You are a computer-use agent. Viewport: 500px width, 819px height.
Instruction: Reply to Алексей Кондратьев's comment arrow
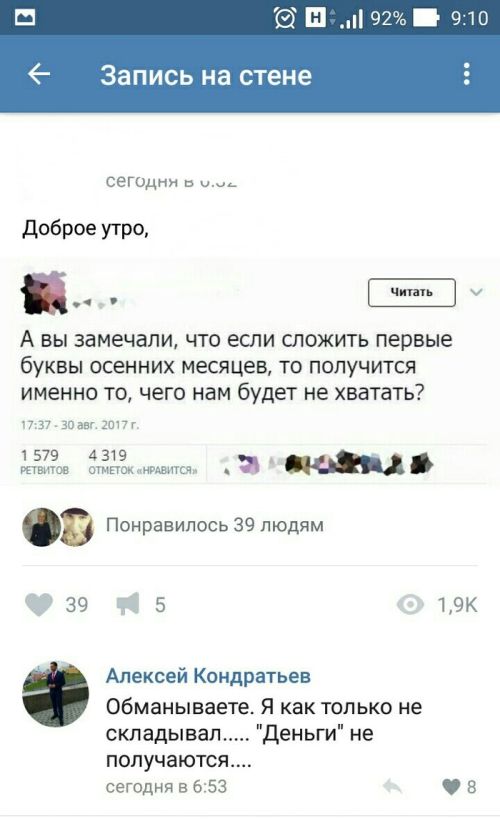392,786
